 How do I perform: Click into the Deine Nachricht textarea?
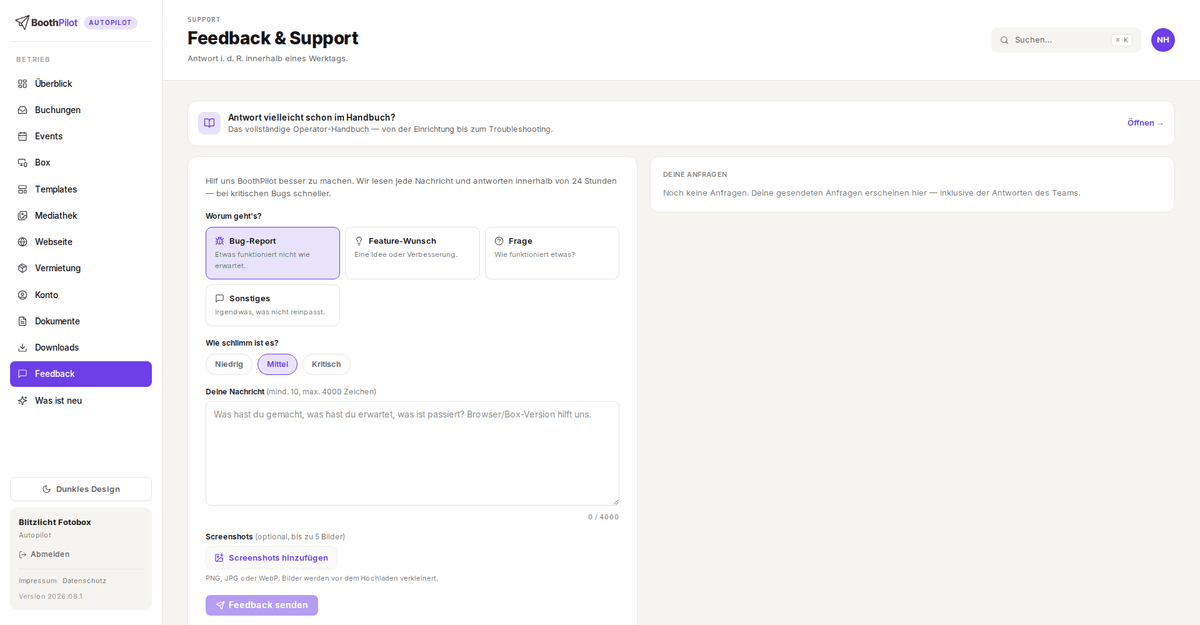pyautogui.click(x=412, y=453)
